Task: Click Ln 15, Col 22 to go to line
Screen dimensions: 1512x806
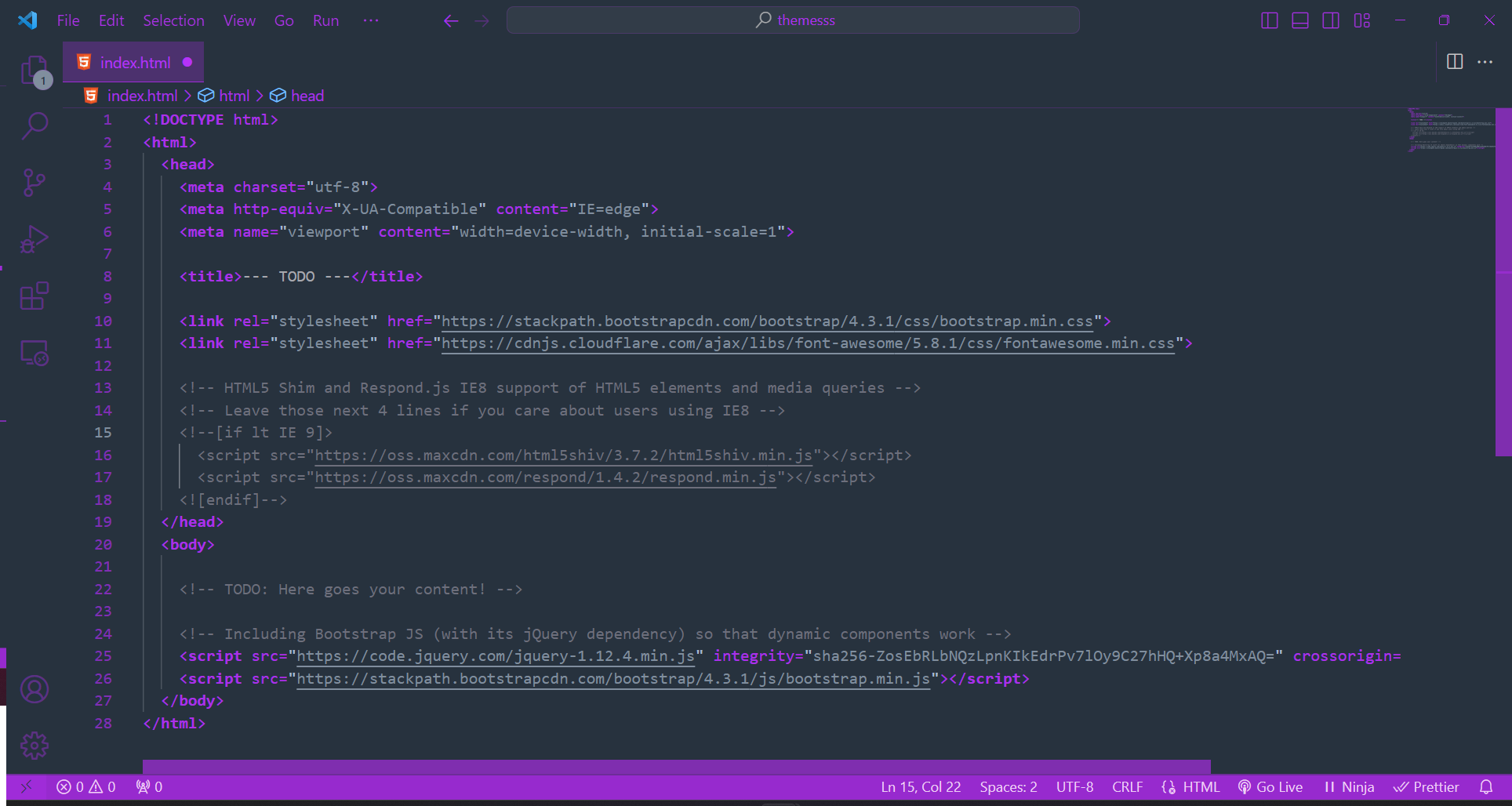Action: (921, 787)
